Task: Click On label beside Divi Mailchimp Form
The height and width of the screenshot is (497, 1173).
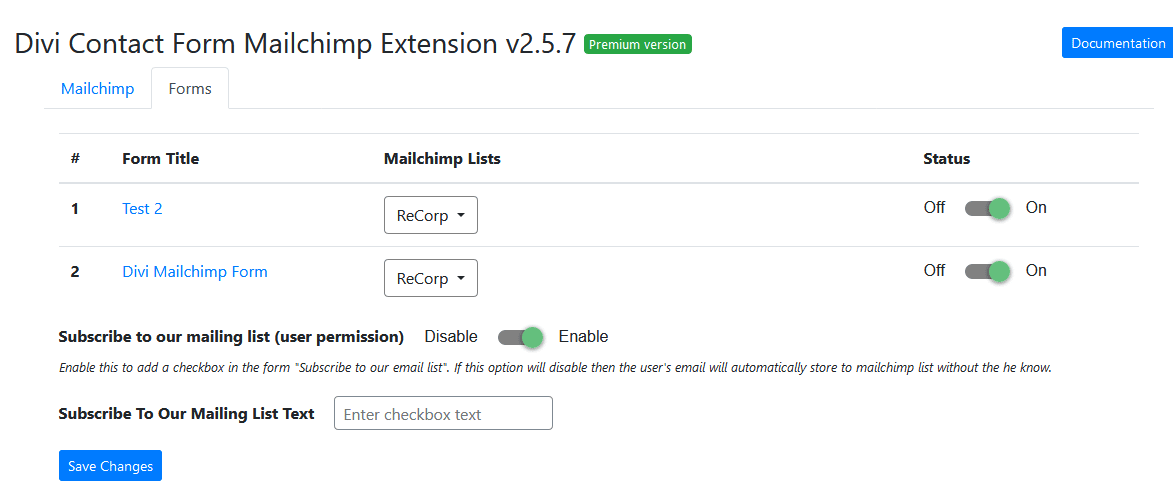Action: click(x=1036, y=270)
